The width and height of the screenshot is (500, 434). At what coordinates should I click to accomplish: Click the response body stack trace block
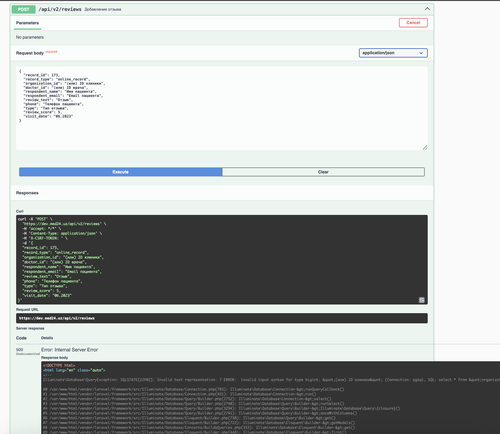pos(270,397)
